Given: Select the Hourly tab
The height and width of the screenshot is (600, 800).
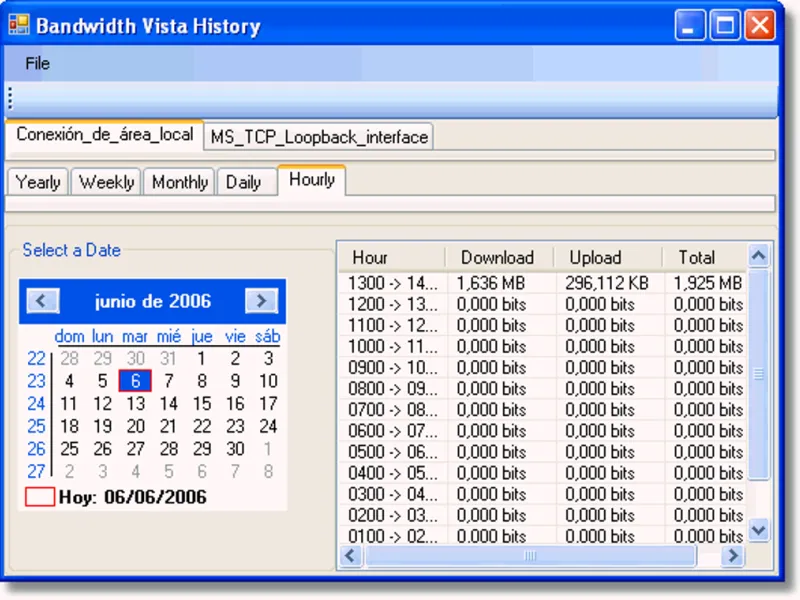Looking at the screenshot, I should [x=312, y=180].
